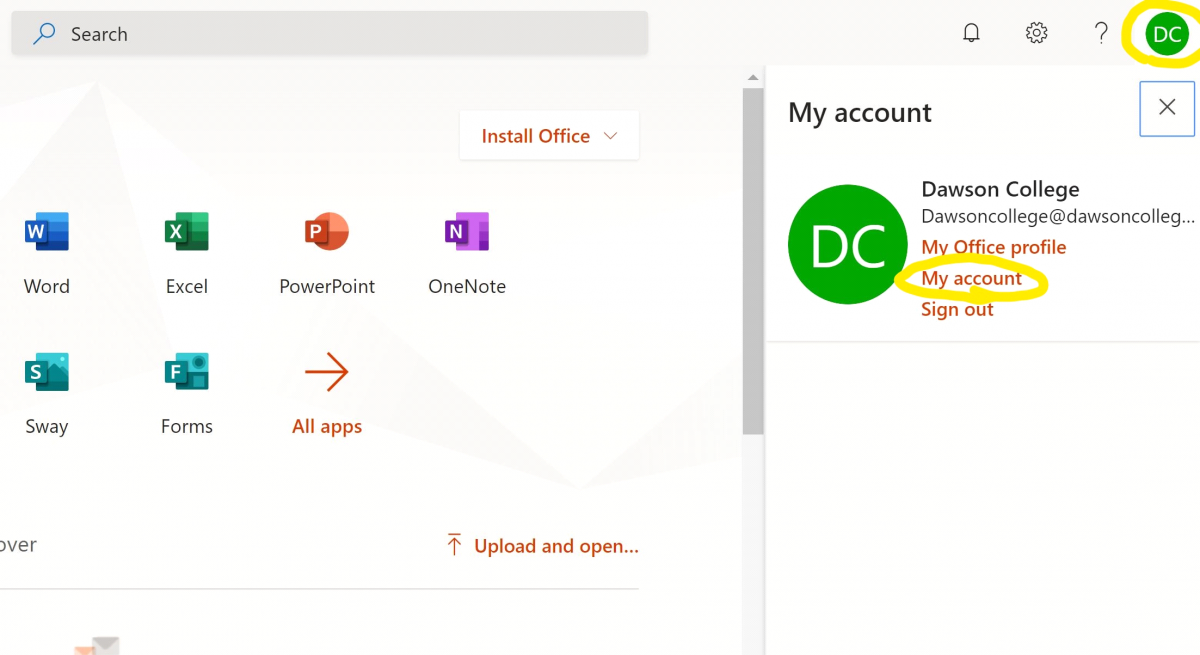Click the Dawson College name text
This screenshot has height=655, width=1200.
1000,189
